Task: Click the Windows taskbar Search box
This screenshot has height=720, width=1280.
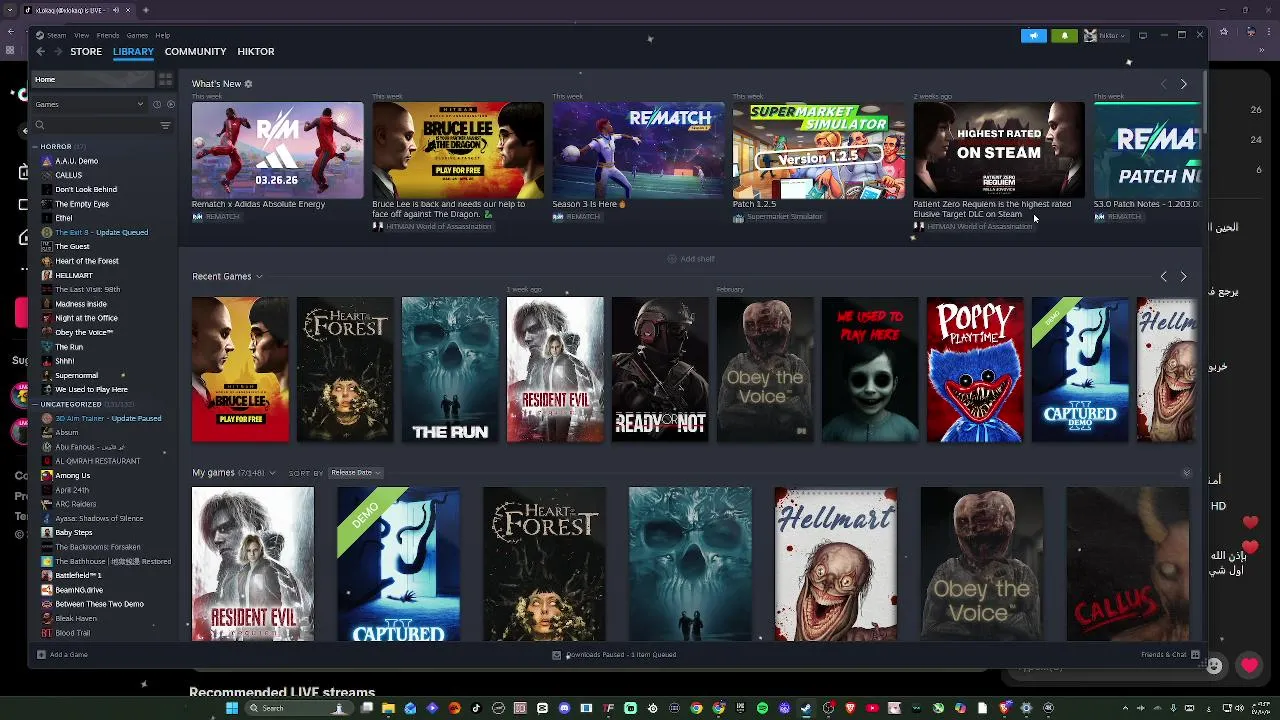Action: (x=297, y=708)
